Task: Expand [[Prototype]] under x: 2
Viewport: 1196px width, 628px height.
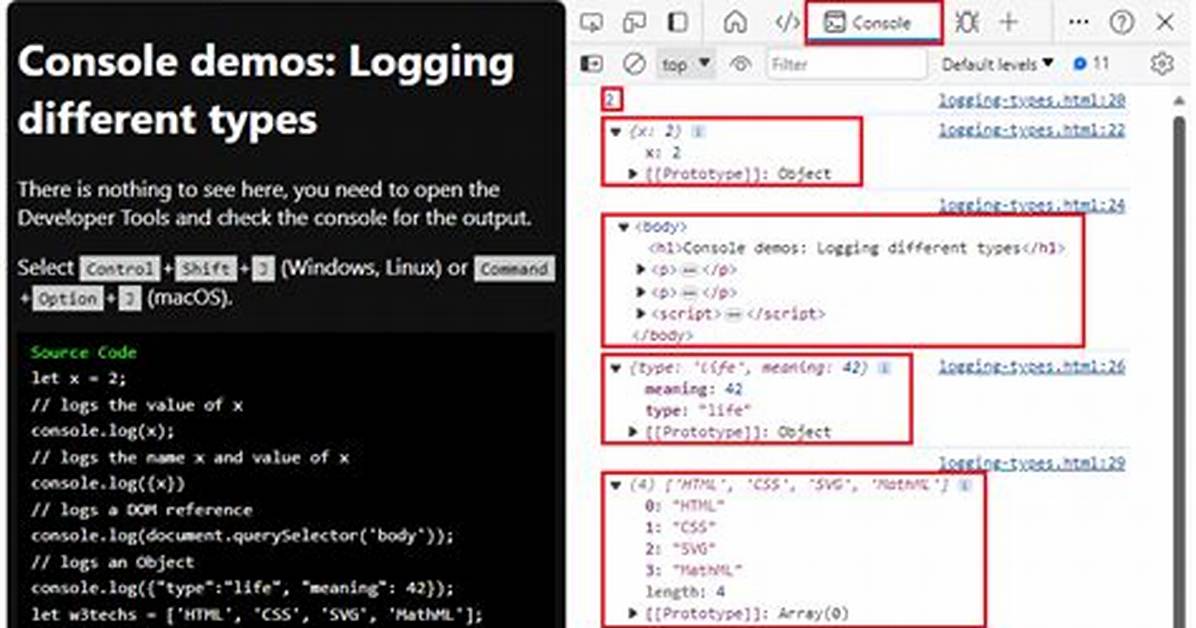Action: [632, 174]
